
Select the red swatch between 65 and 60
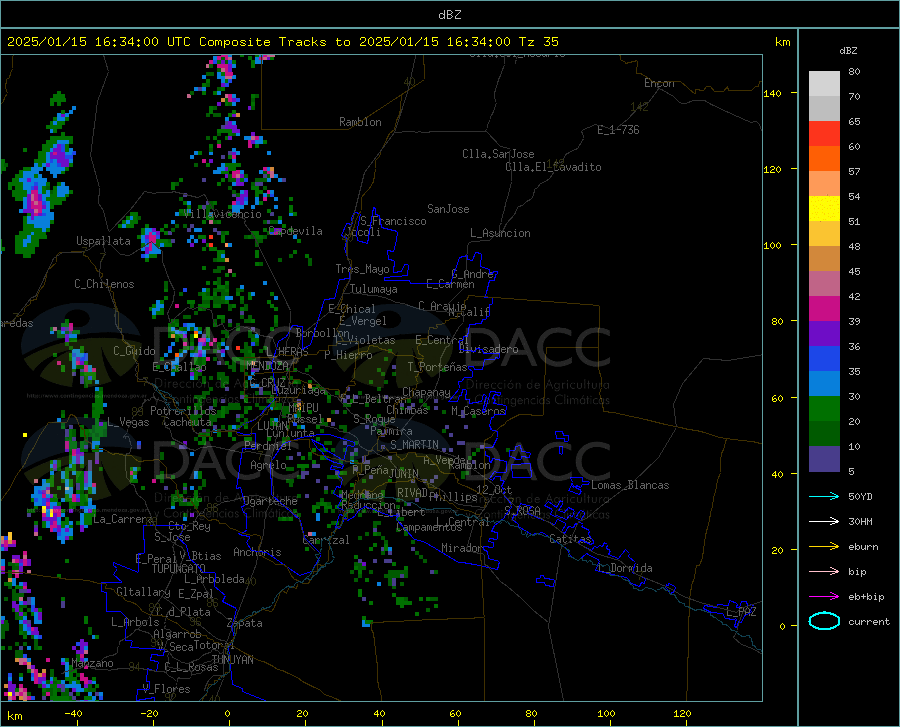pyautogui.click(x=824, y=134)
